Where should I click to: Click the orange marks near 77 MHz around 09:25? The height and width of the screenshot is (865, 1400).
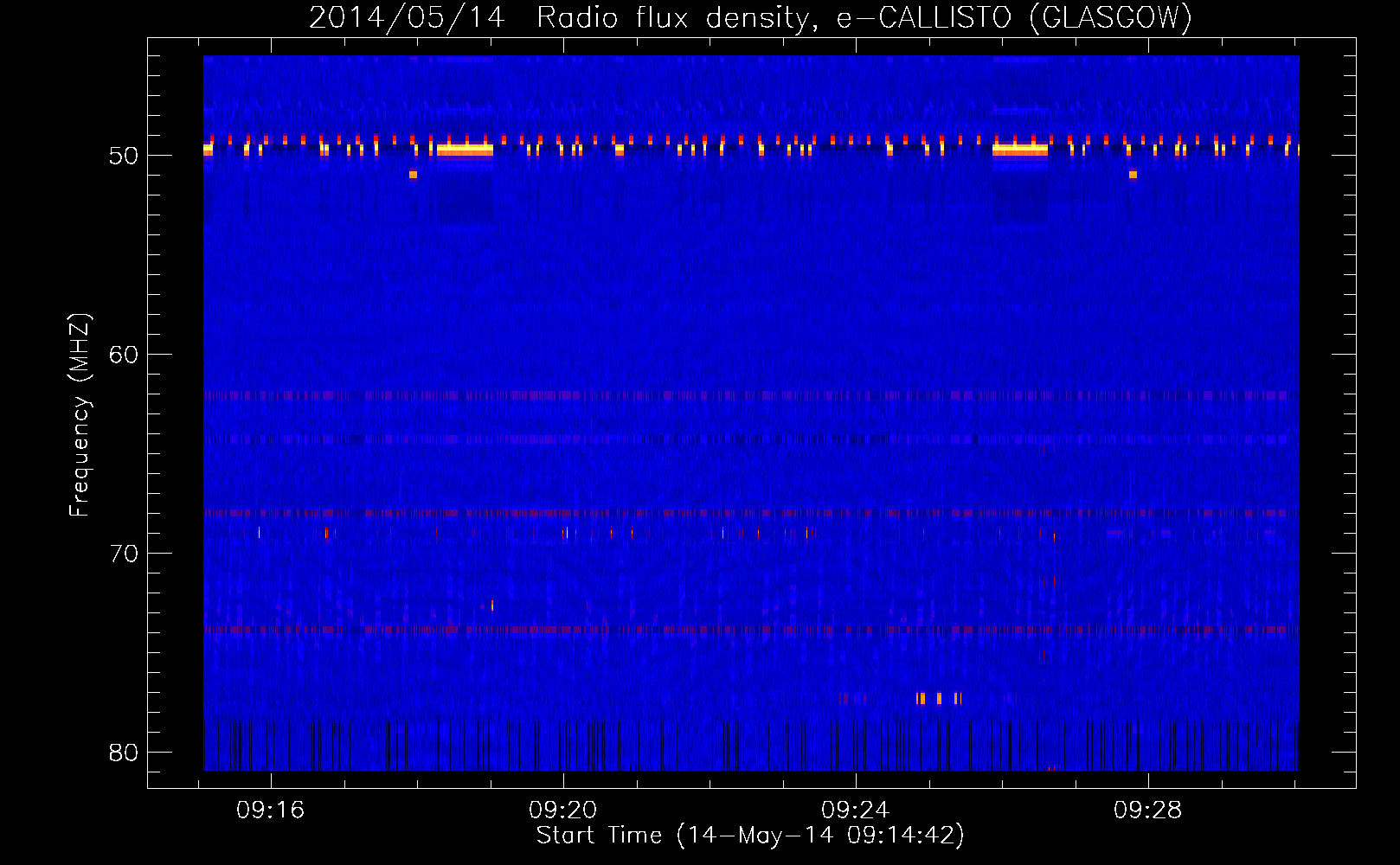pyautogui.click(x=939, y=698)
